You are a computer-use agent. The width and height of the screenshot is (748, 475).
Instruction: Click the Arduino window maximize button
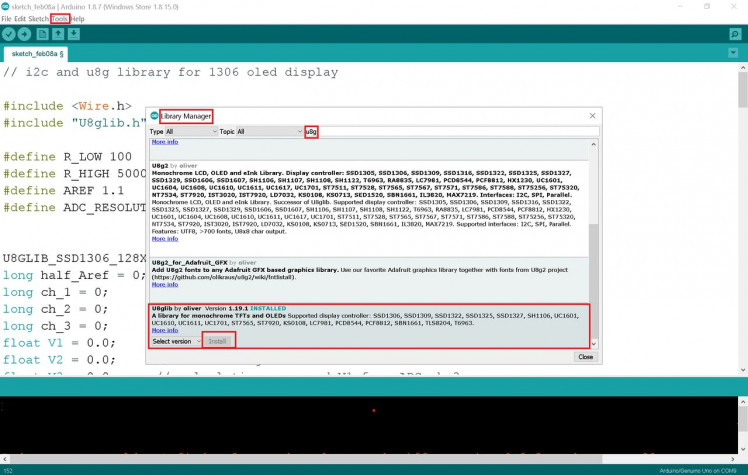[707, 6]
